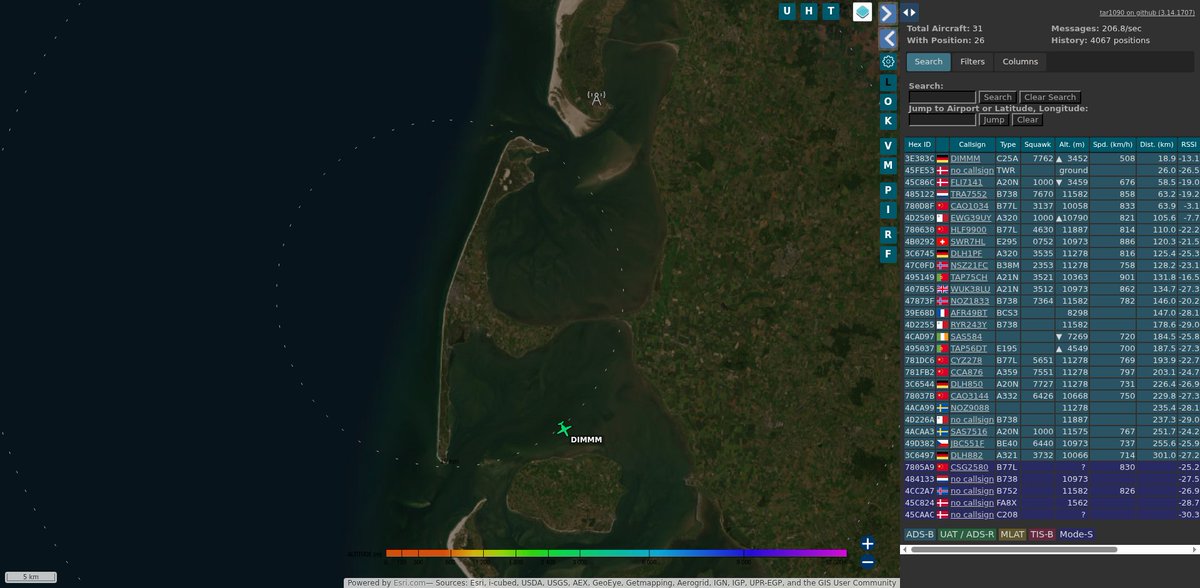The image size is (1200, 588).
Task: Open the EWG39UY callsign link
Action: [971, 218]
